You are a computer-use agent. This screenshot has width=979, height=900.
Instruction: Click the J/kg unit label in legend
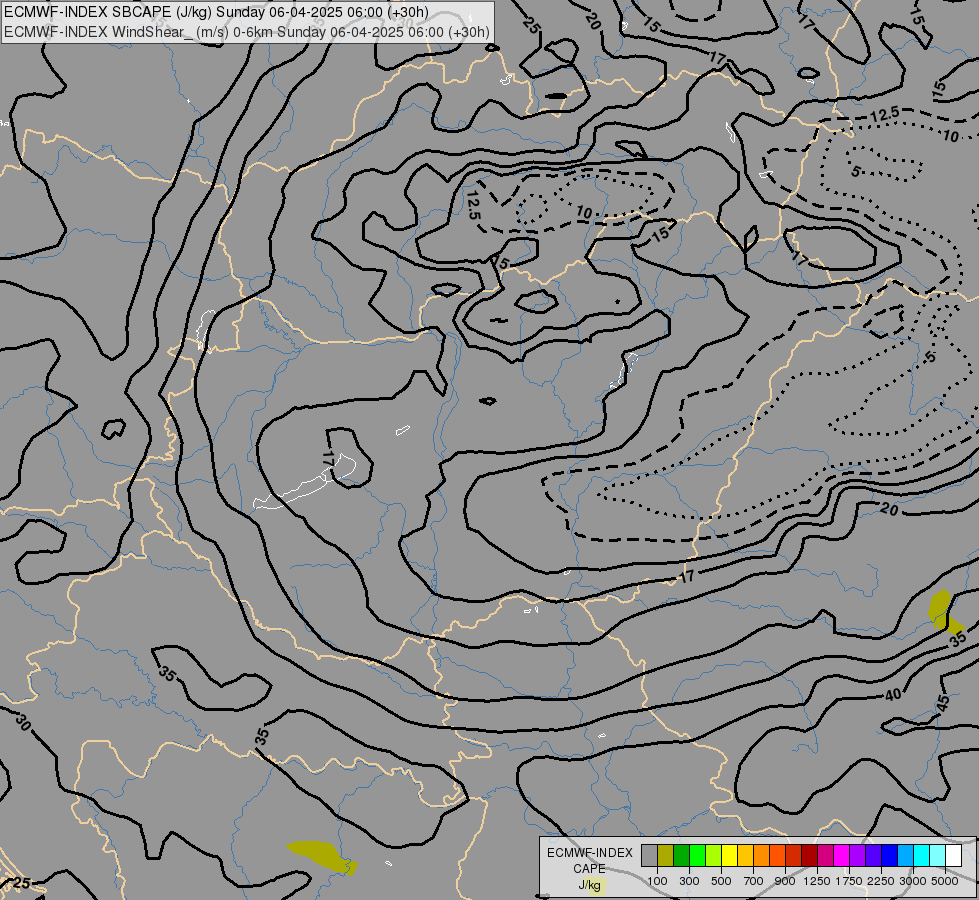tap(589, 885)
